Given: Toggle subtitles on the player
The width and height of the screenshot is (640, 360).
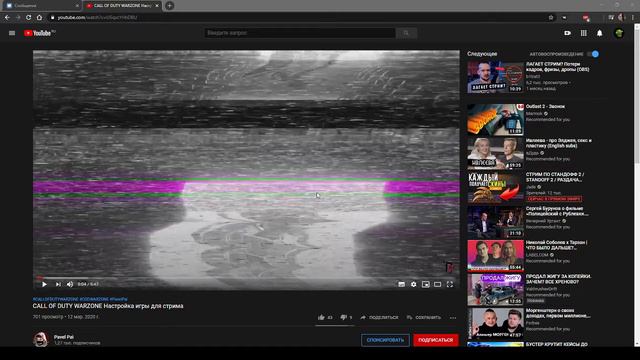Looking at the screenshot, I should pyautogui.click(x=402, y=284).
